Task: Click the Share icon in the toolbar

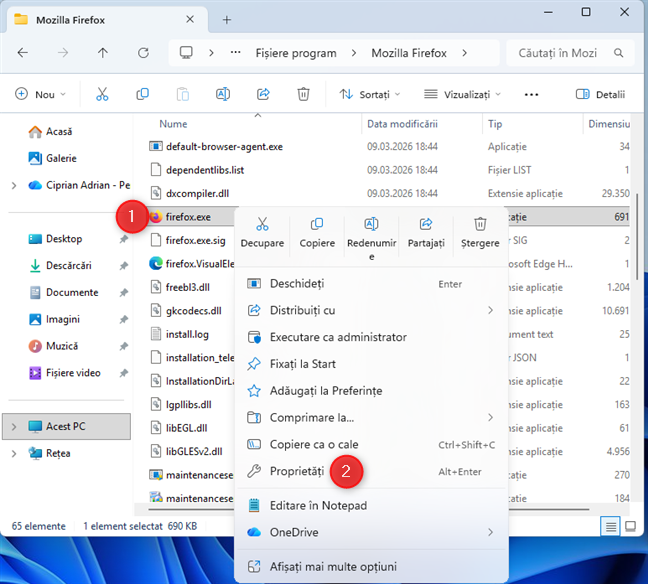Action: coord(263,94)
